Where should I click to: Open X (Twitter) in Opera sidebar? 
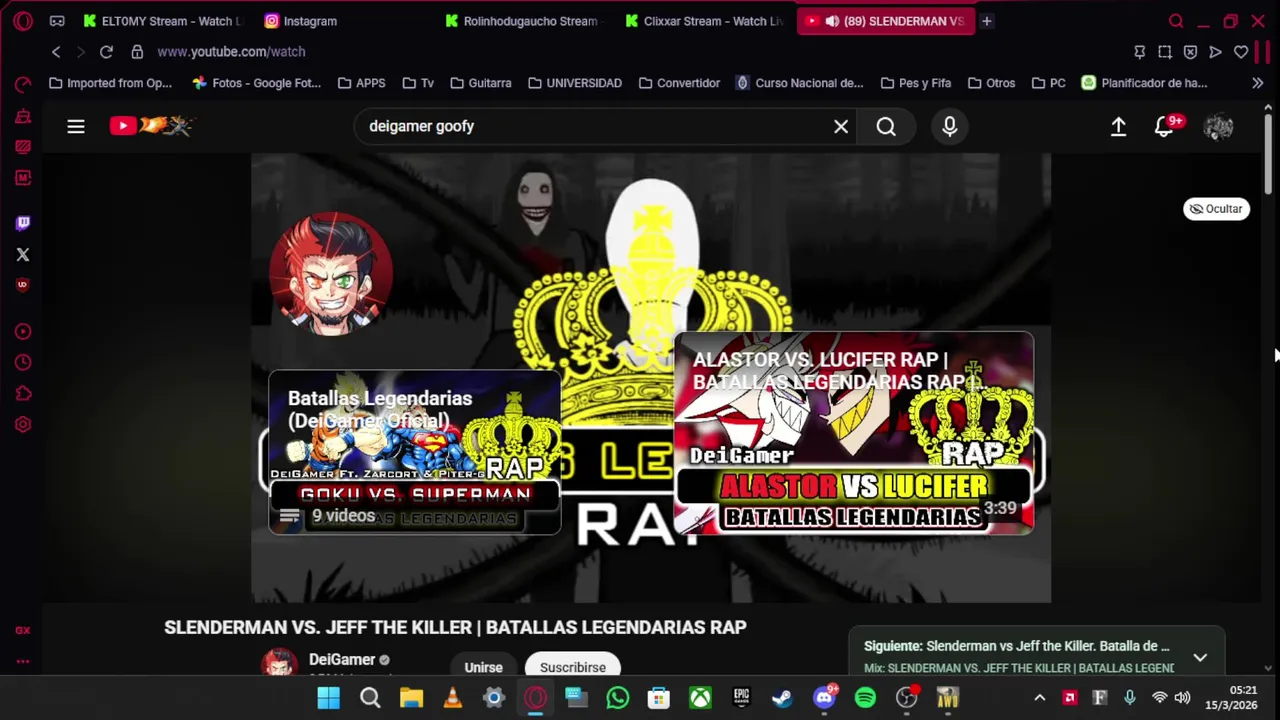coord(23,255)
